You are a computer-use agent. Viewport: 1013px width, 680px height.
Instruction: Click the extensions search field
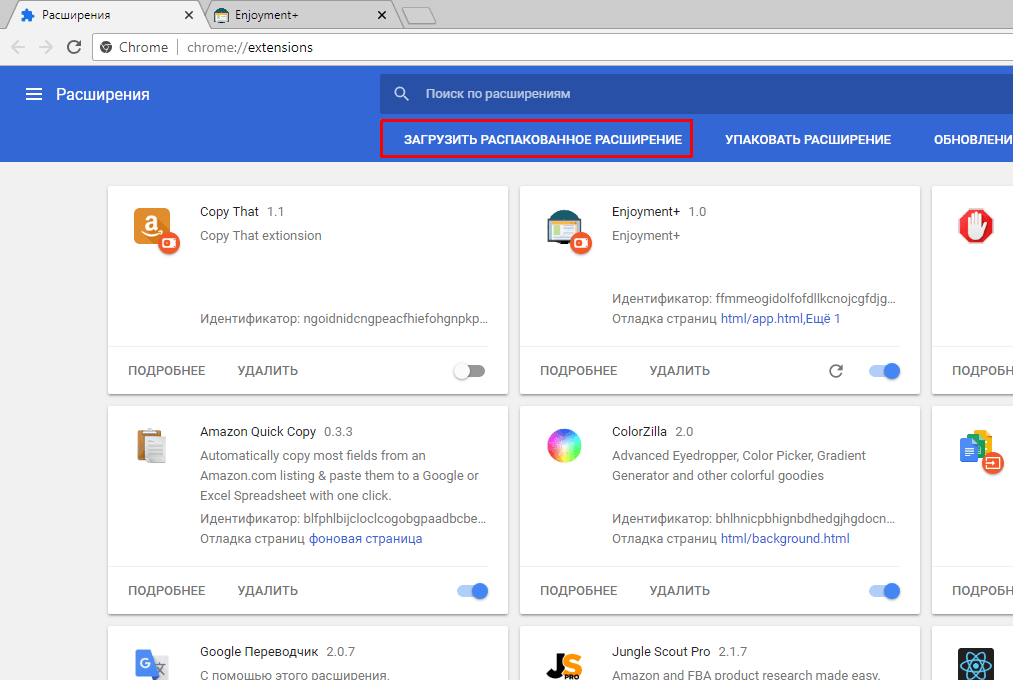click(x=696, y=94)
